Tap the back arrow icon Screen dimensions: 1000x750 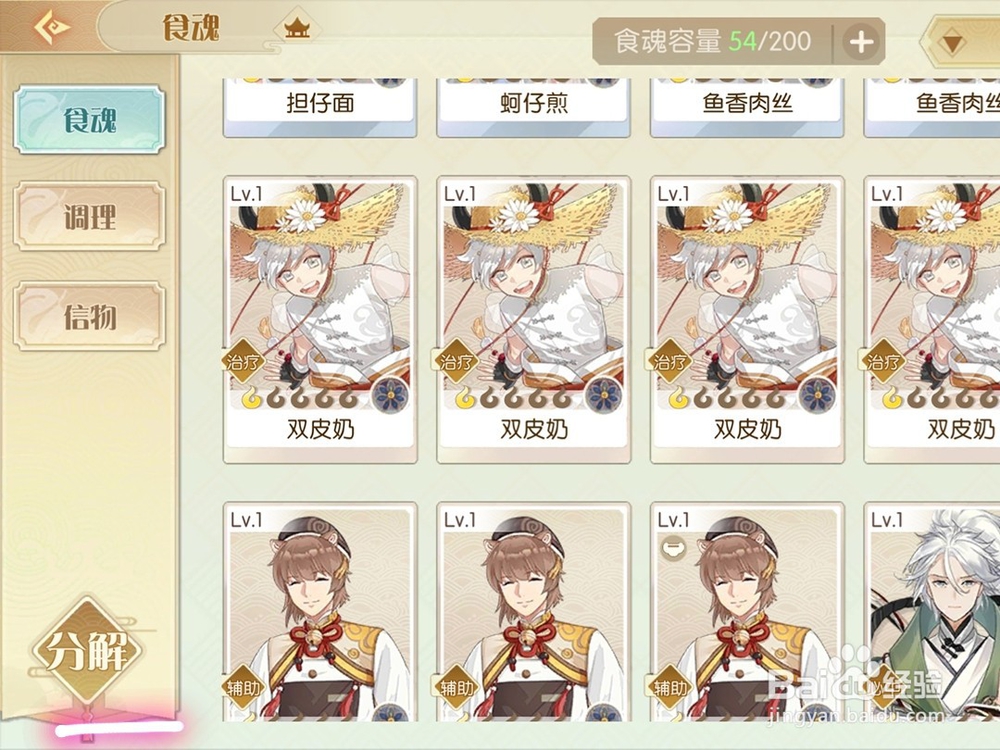click(x=52, y=27)
